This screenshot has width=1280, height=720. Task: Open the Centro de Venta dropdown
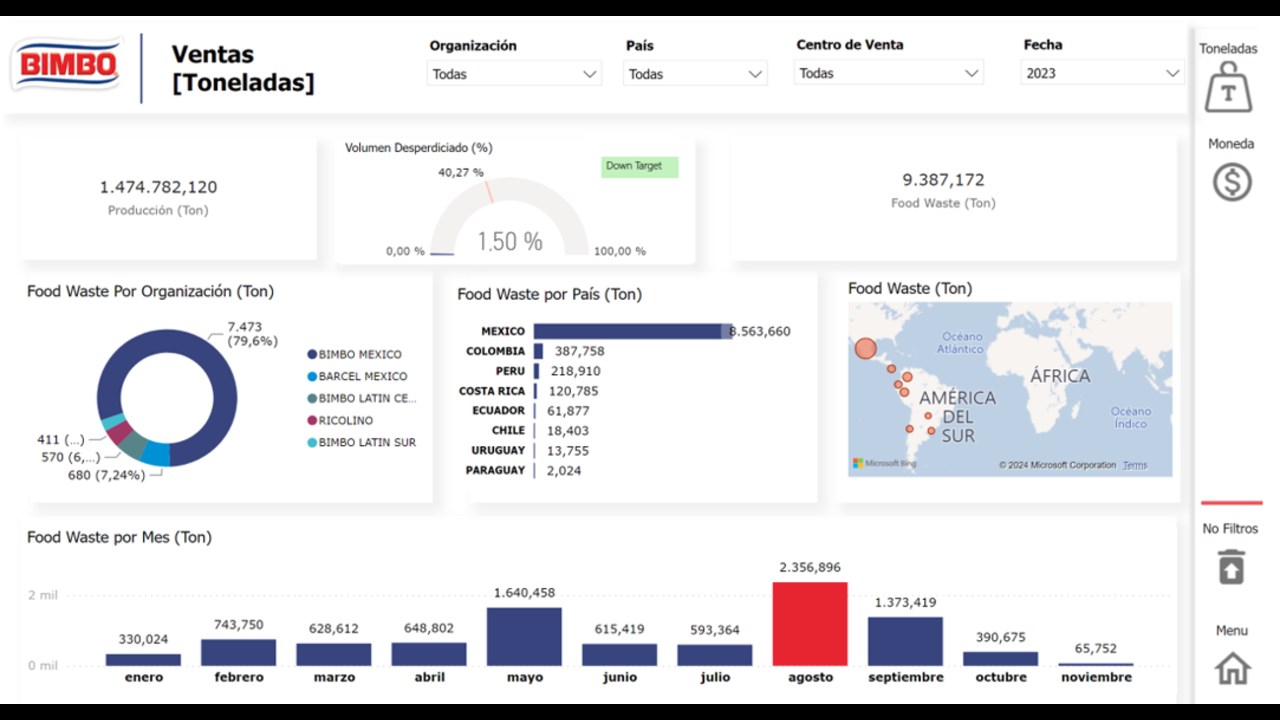click(888, 73)
